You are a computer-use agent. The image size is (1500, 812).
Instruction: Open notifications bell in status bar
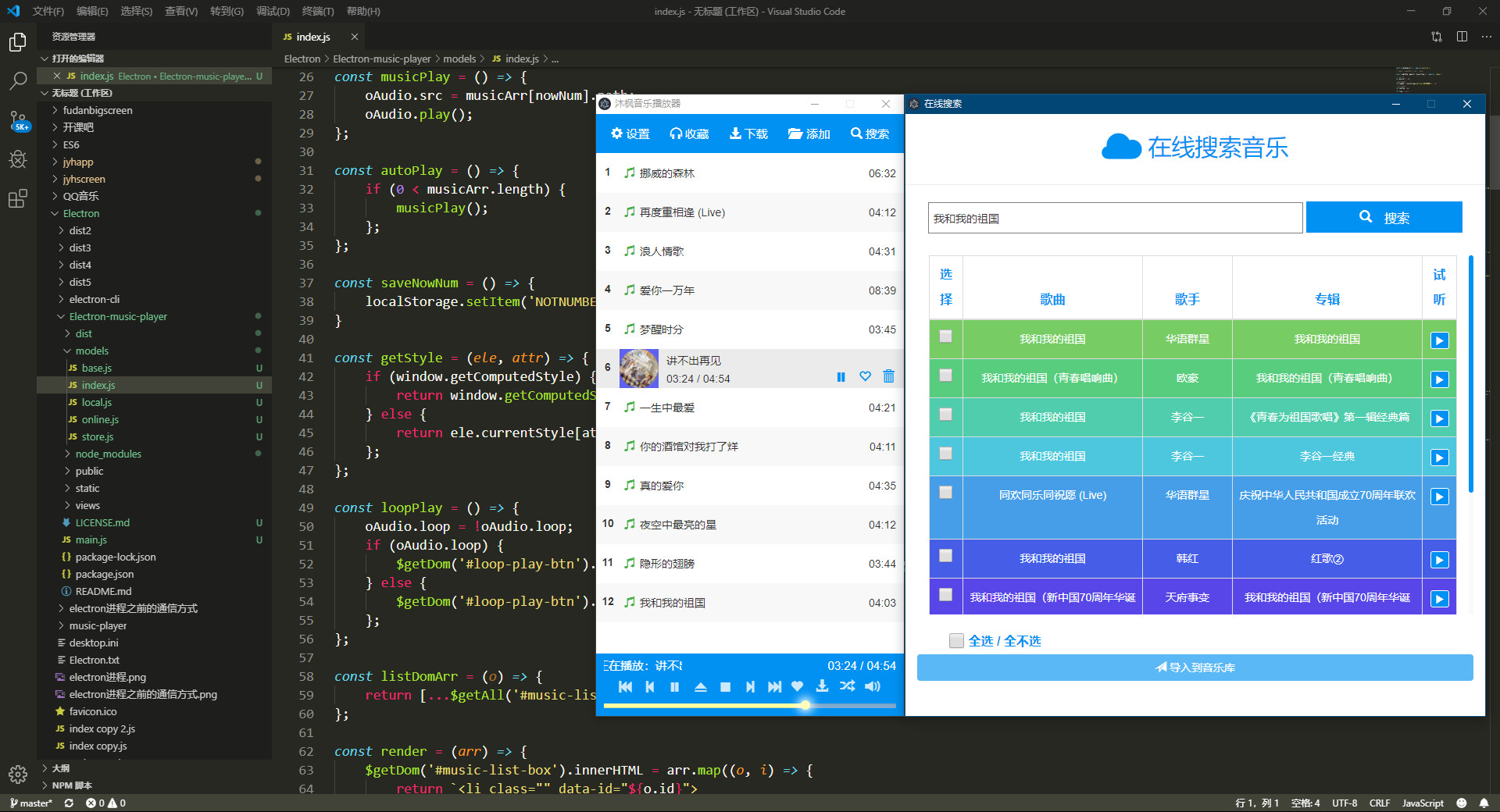tap(1484, 803)
